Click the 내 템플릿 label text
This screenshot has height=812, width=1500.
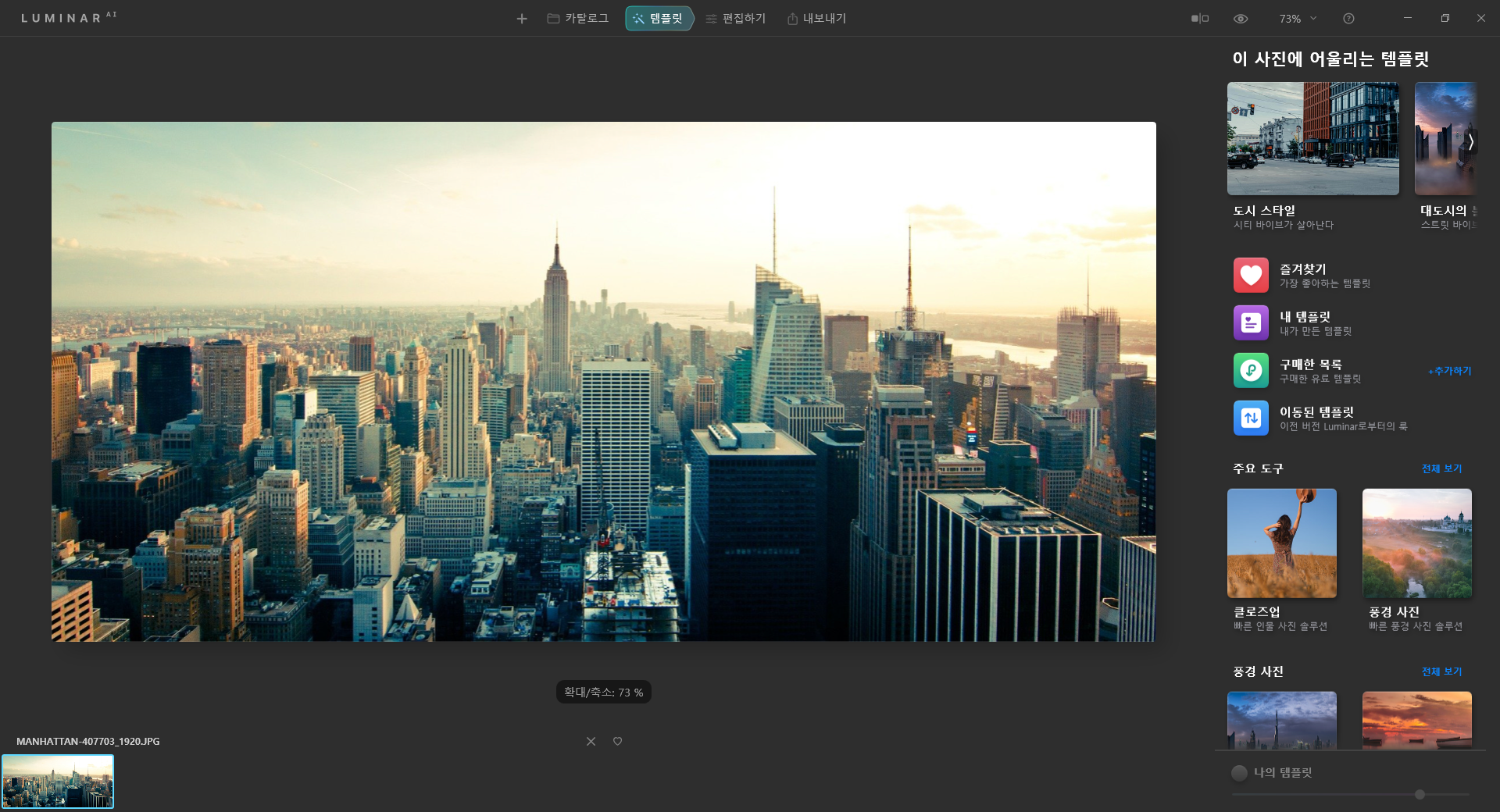click(x=1305, y=316)
